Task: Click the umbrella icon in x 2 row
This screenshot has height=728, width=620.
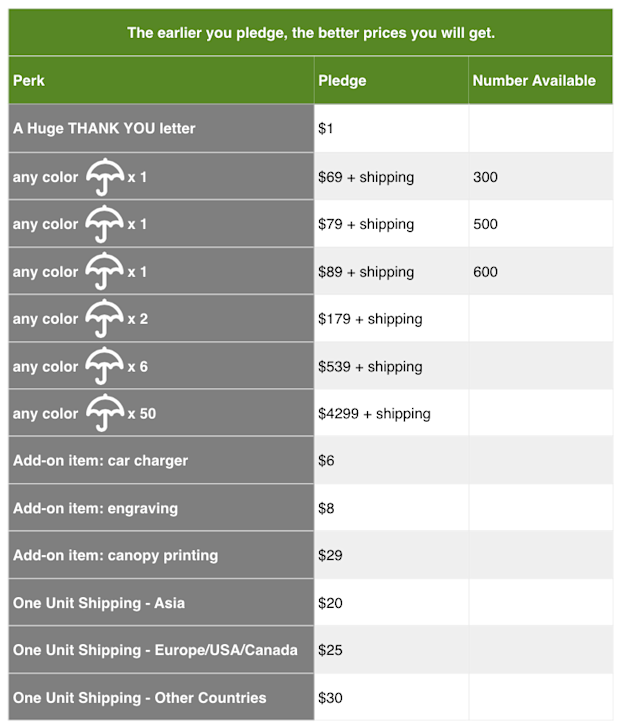Action: pos(105,319)
